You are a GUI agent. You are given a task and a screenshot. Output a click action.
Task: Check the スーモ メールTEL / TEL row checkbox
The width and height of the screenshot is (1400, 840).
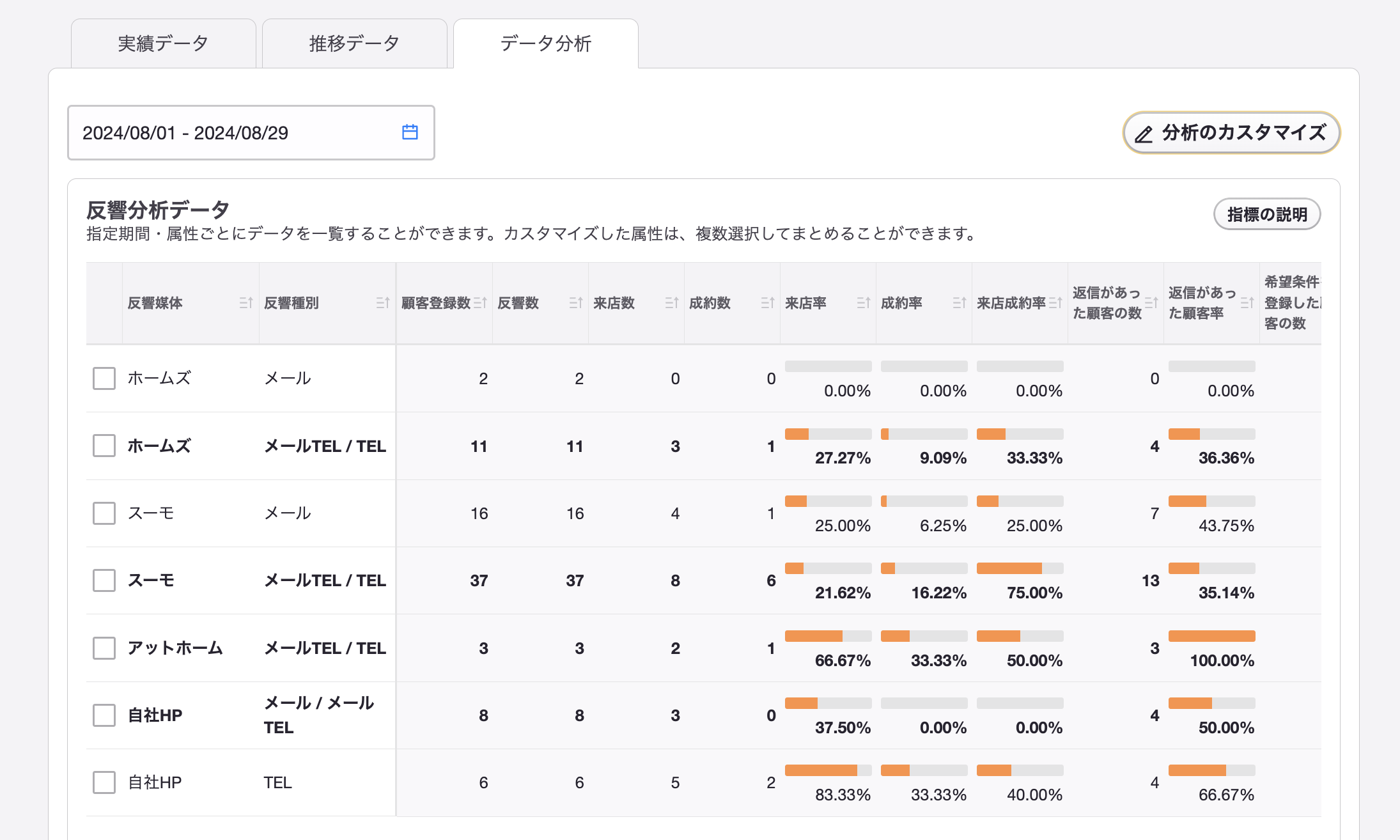coord(104,580)
